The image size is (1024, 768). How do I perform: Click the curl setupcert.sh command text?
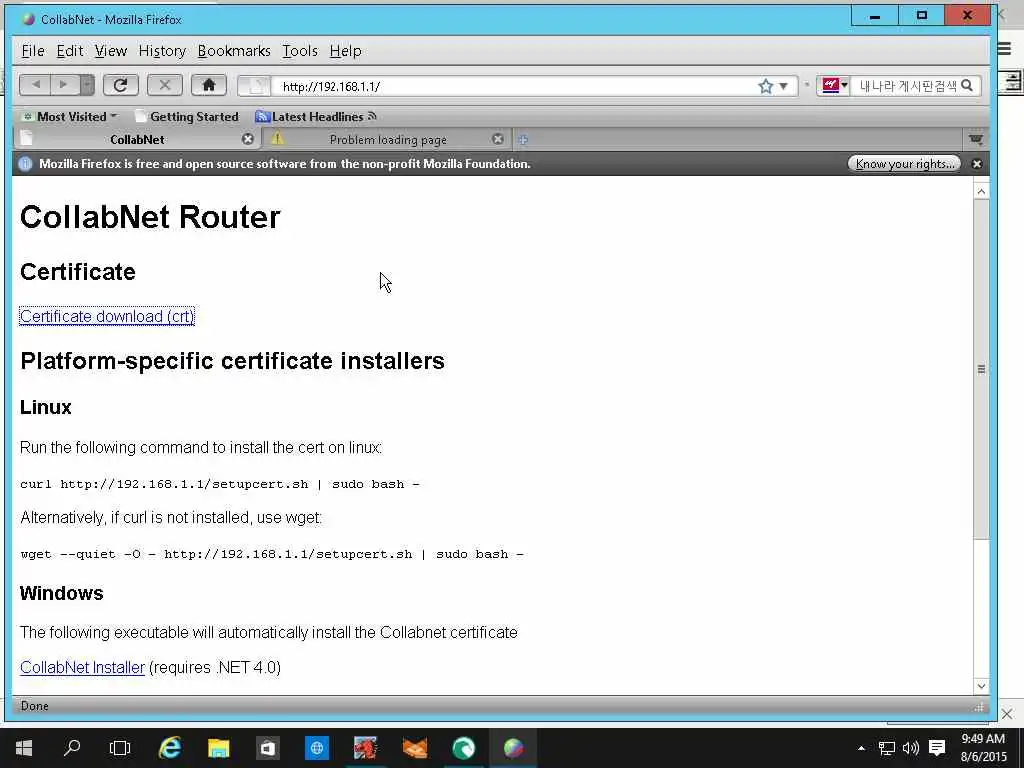(219, 484)
